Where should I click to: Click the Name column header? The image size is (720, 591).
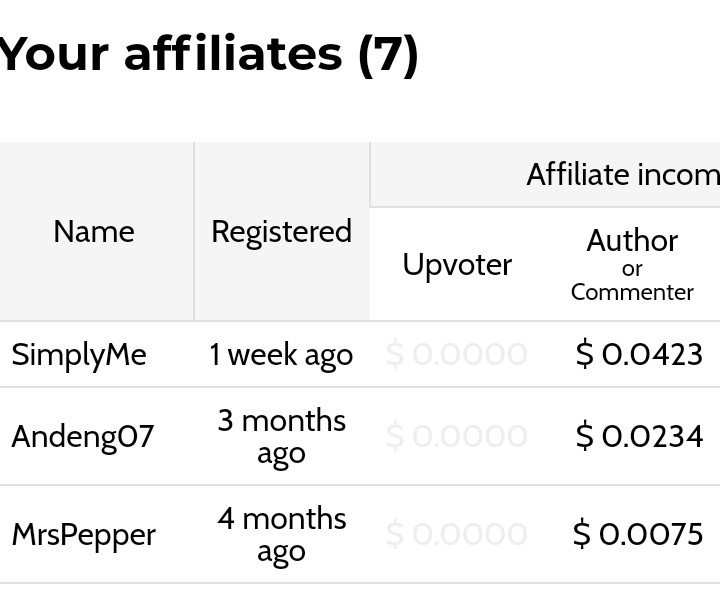point(94,231)
